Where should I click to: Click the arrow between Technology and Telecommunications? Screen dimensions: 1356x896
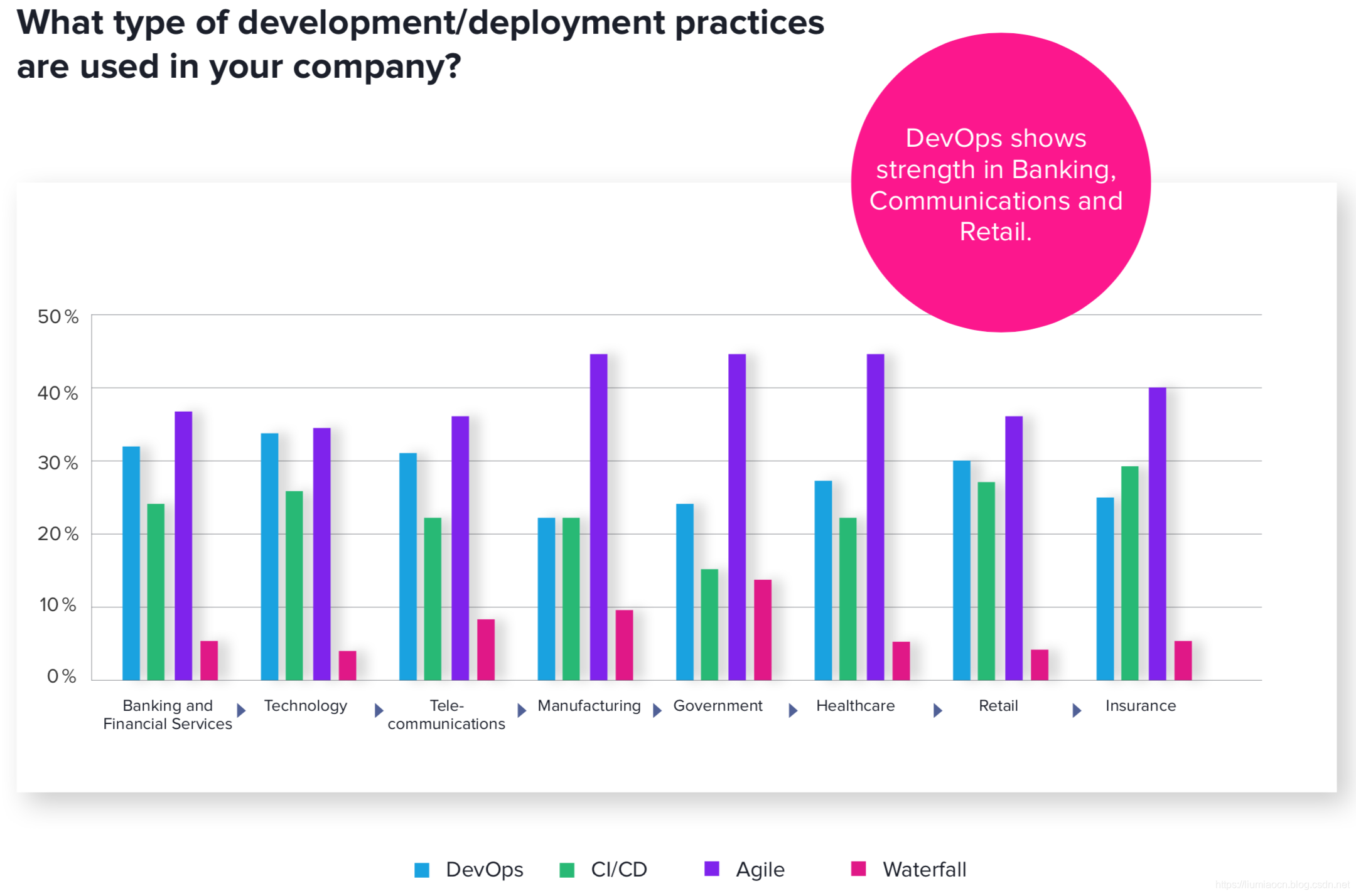pyautogui.click(x=379, y=710)
